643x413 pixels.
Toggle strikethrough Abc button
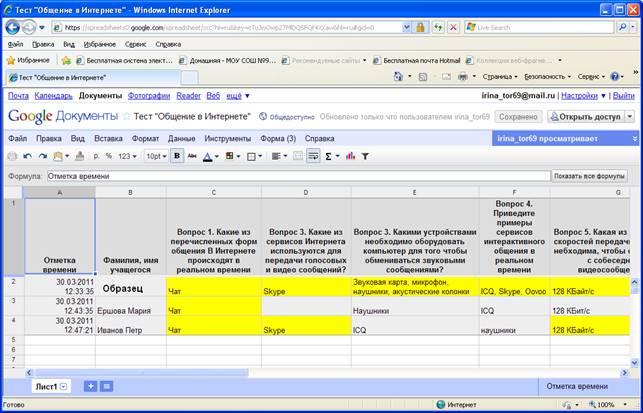tap(192, 156)
